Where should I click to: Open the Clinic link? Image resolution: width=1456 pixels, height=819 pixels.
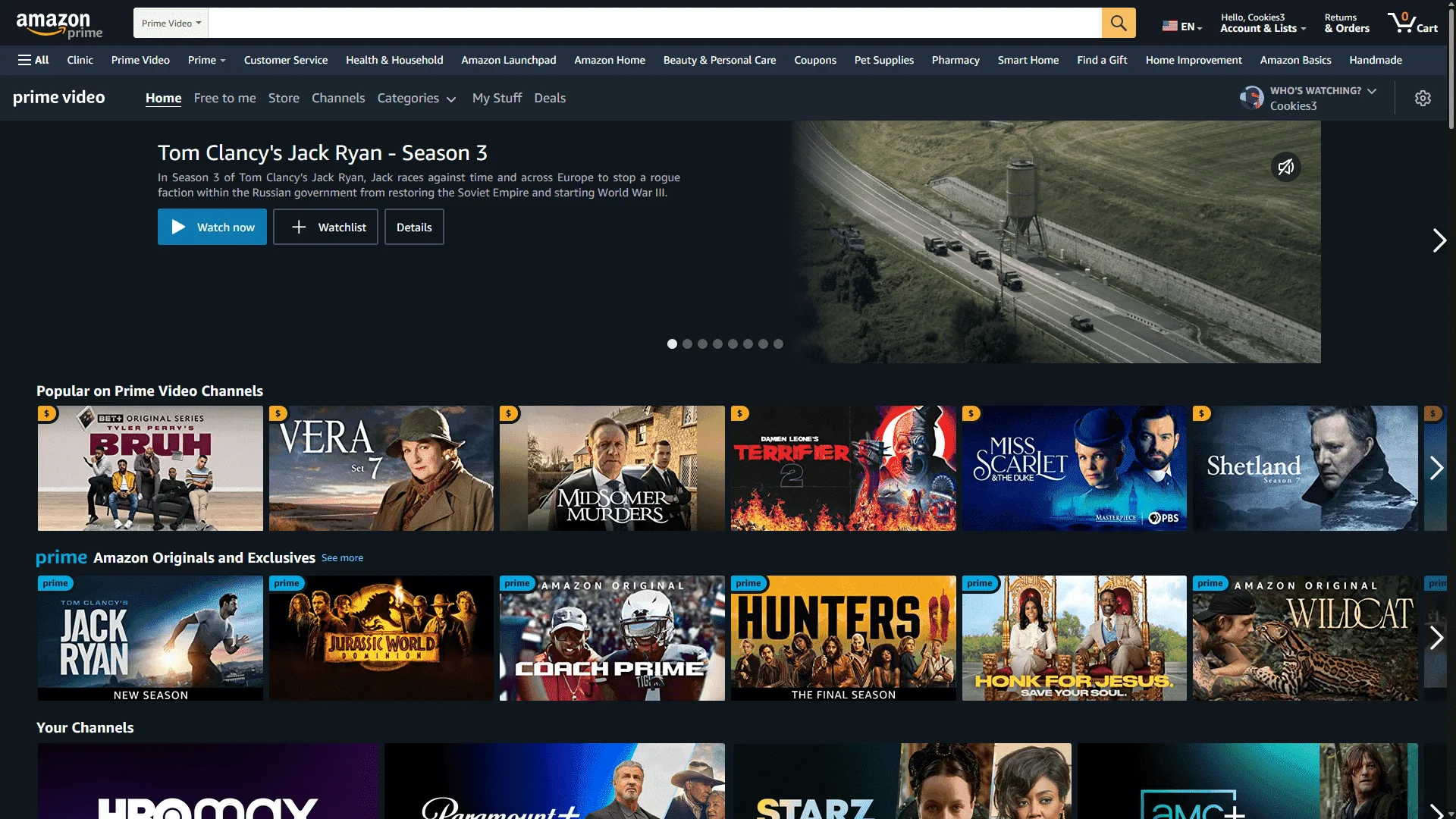[80, 60]
